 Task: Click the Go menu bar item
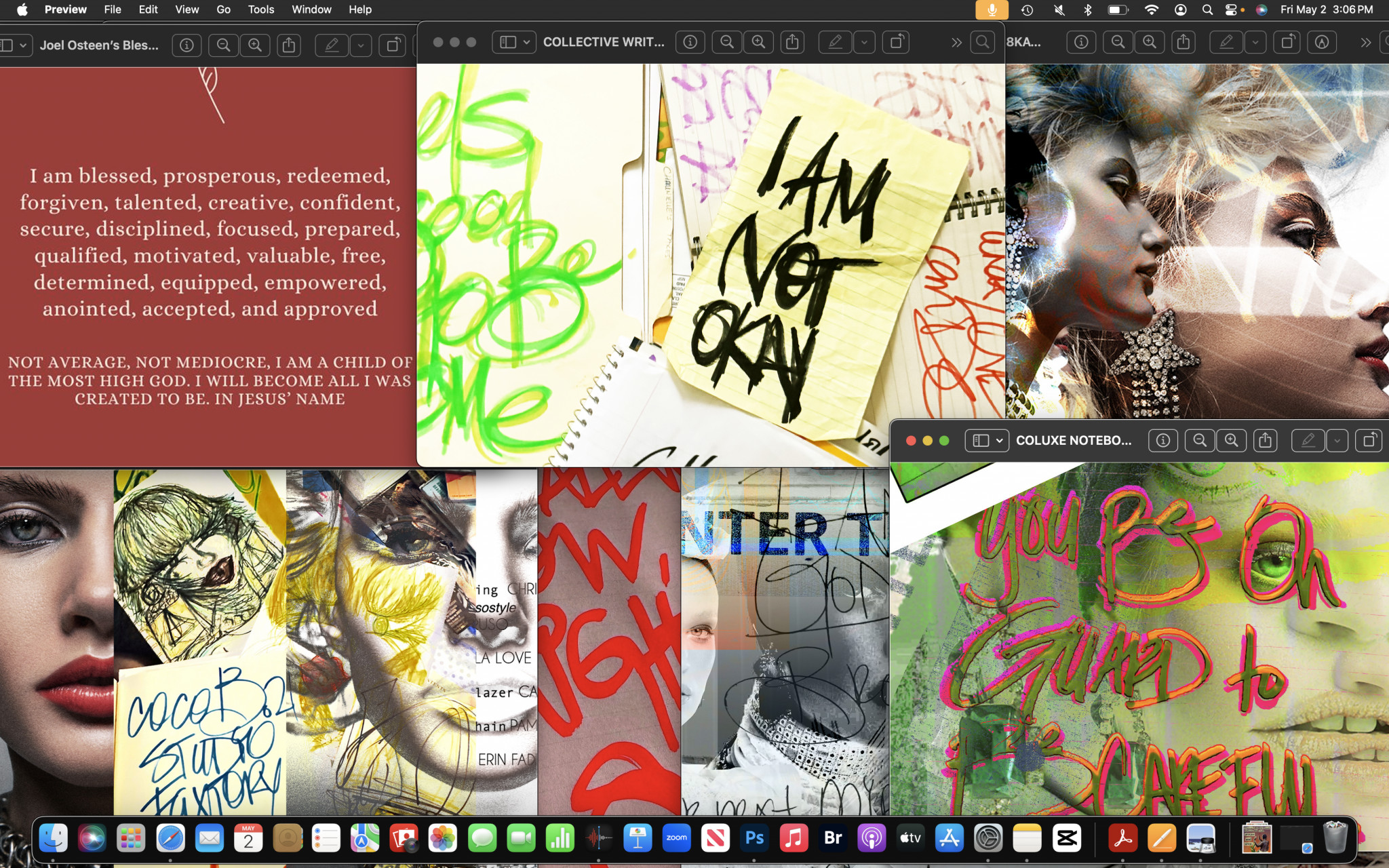point(223,9)
